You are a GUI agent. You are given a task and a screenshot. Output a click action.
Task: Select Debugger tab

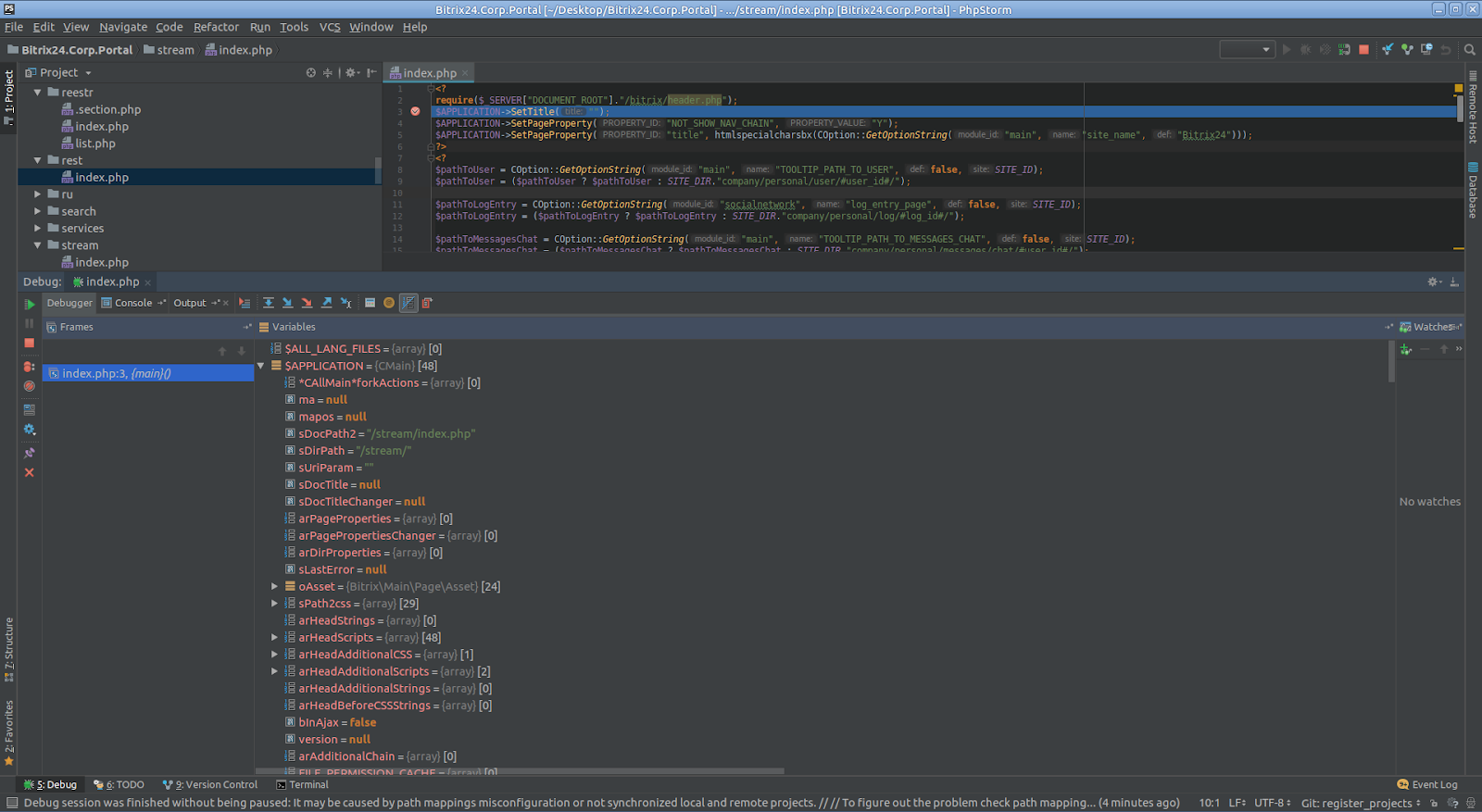point(69,303)
